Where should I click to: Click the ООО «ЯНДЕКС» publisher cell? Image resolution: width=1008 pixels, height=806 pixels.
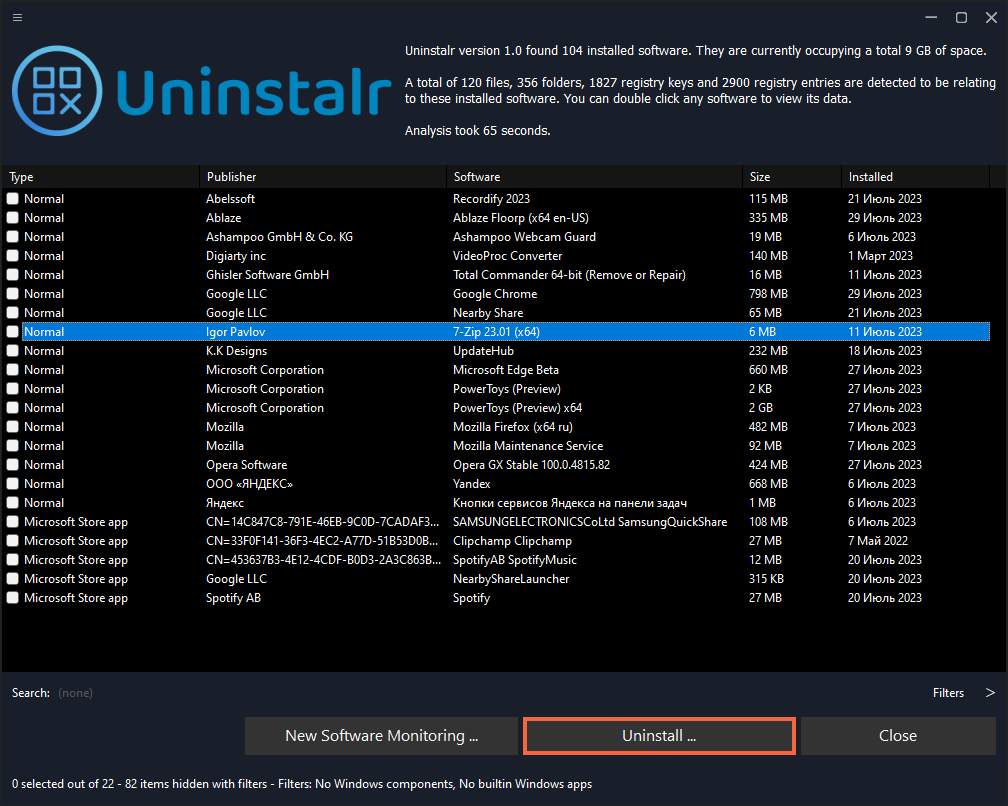pyautogui.click(x=249, y=484)
